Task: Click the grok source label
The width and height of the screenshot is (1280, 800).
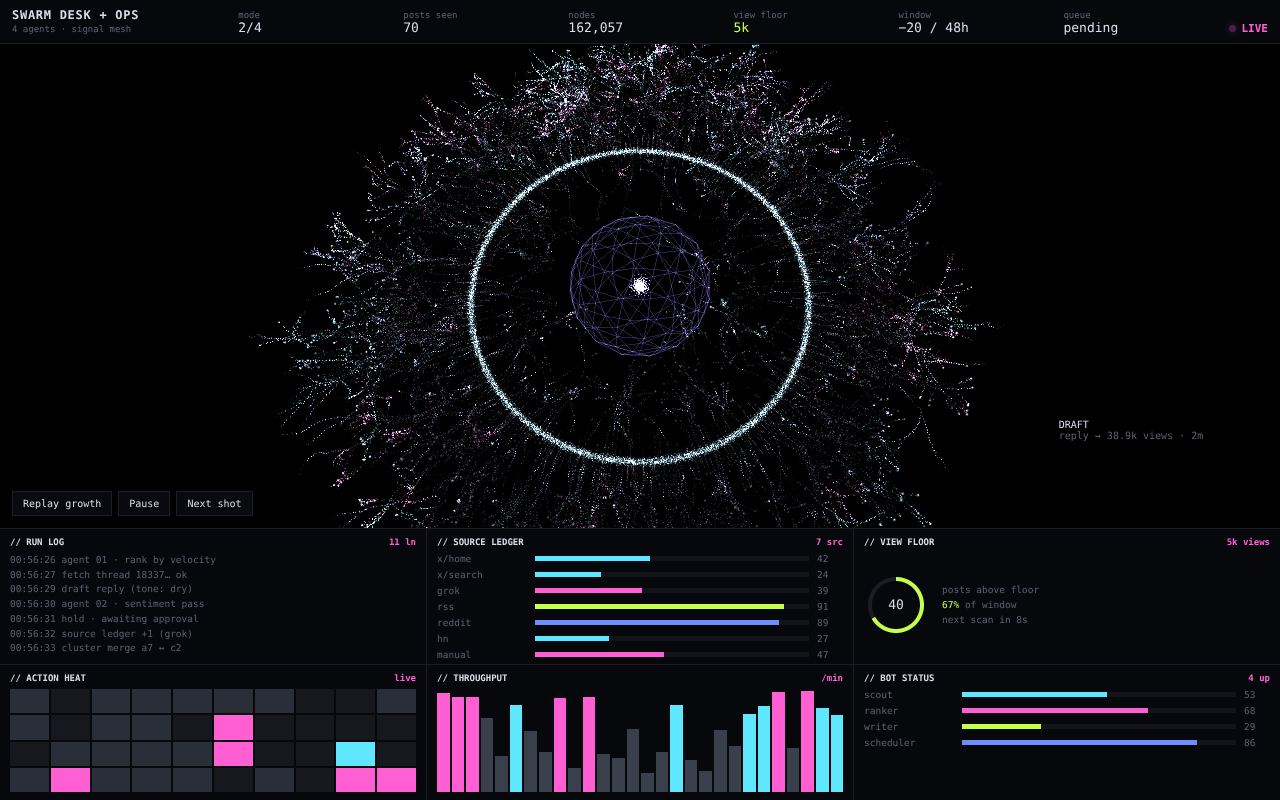Action: (449, 591)
